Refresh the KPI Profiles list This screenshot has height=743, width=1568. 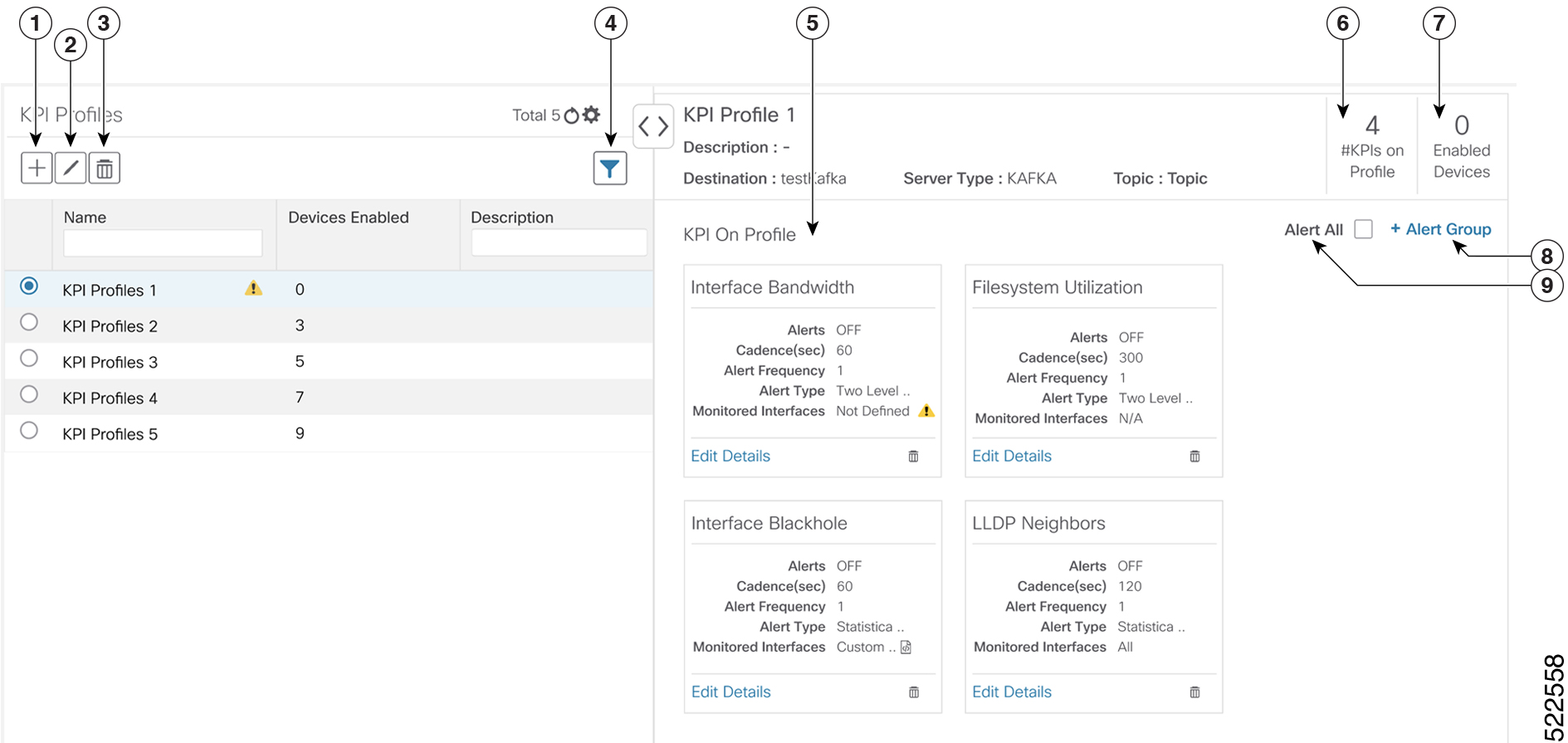coord(571,115)
